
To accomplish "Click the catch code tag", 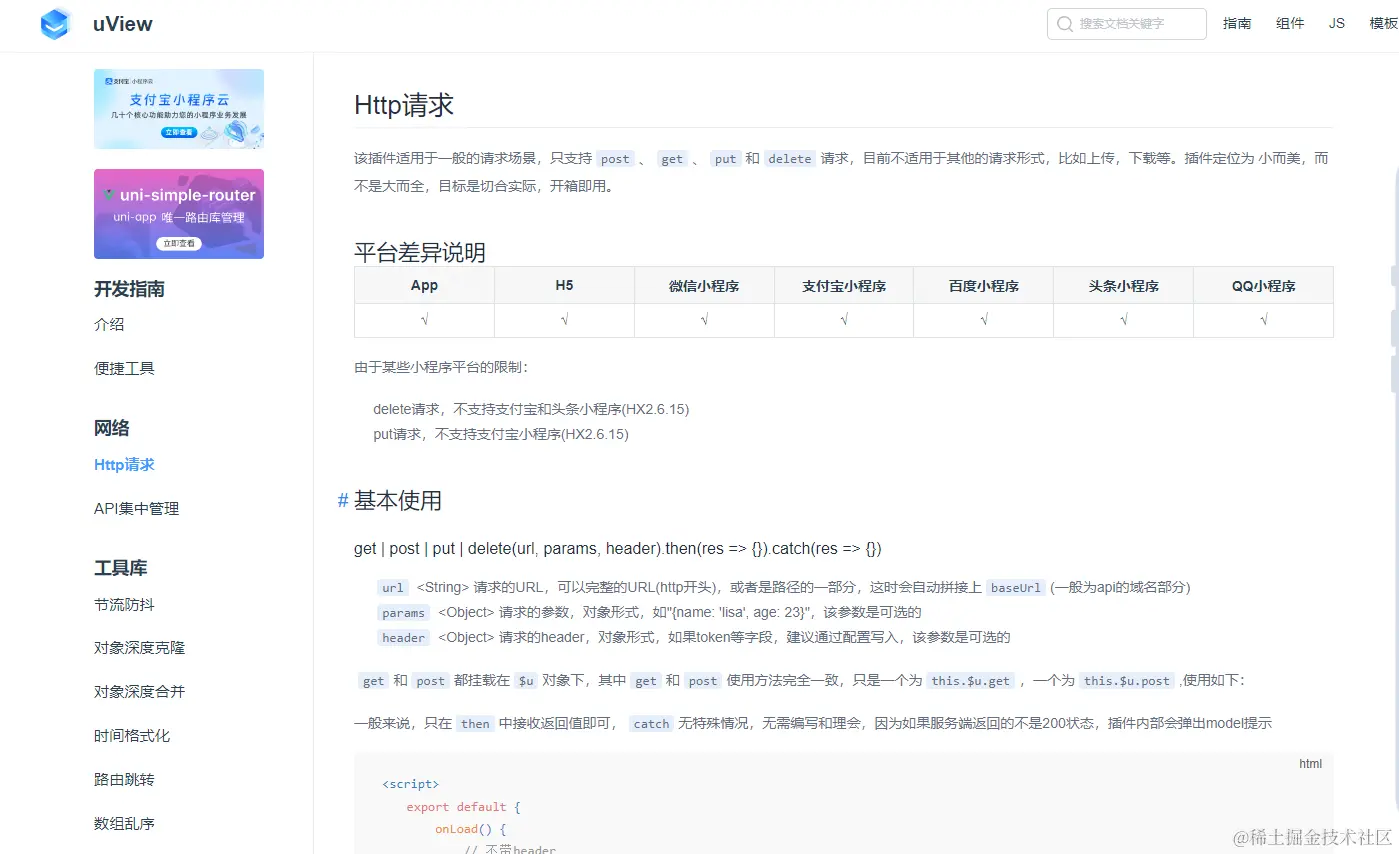I will pos(651,724).
